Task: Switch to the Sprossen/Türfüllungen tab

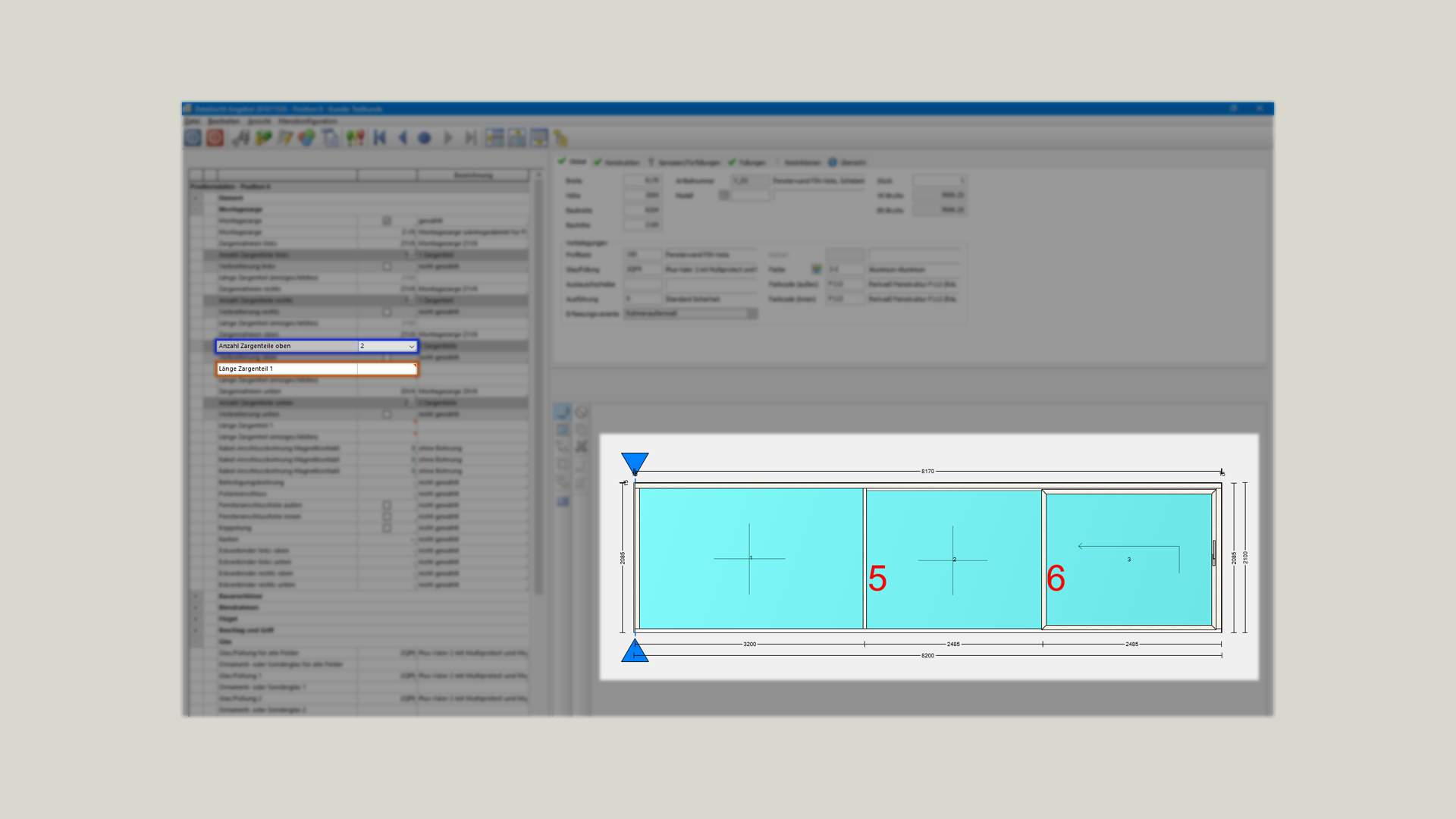Action: 684,162
